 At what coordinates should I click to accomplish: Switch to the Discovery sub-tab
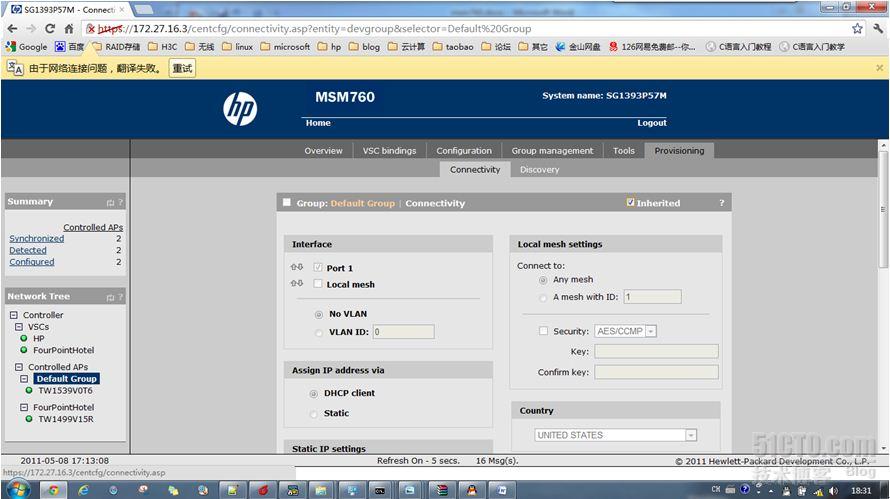coord(539,169)
